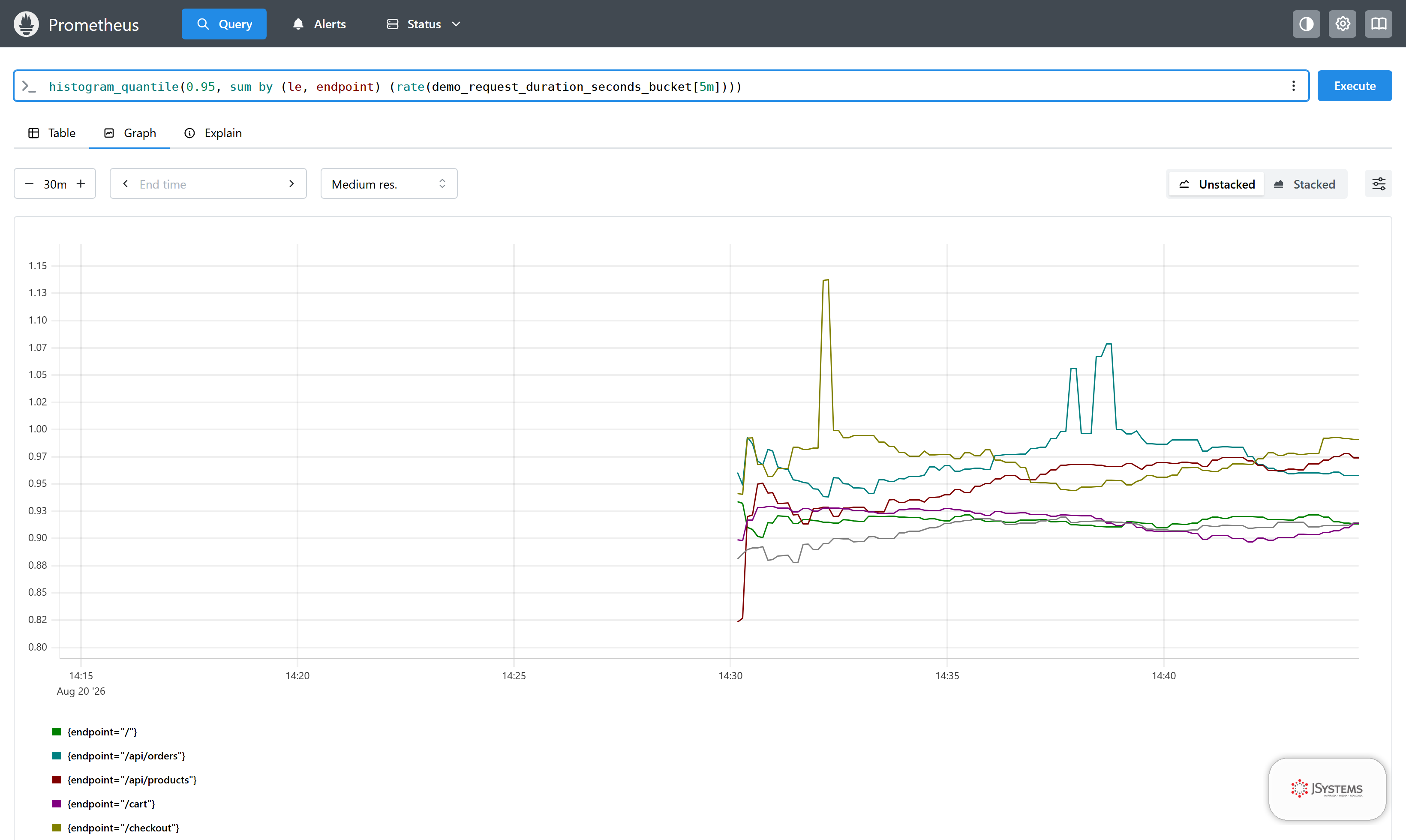Open the Alerts page
This screenshot has width=1406, height=840.
pos(319,24)
